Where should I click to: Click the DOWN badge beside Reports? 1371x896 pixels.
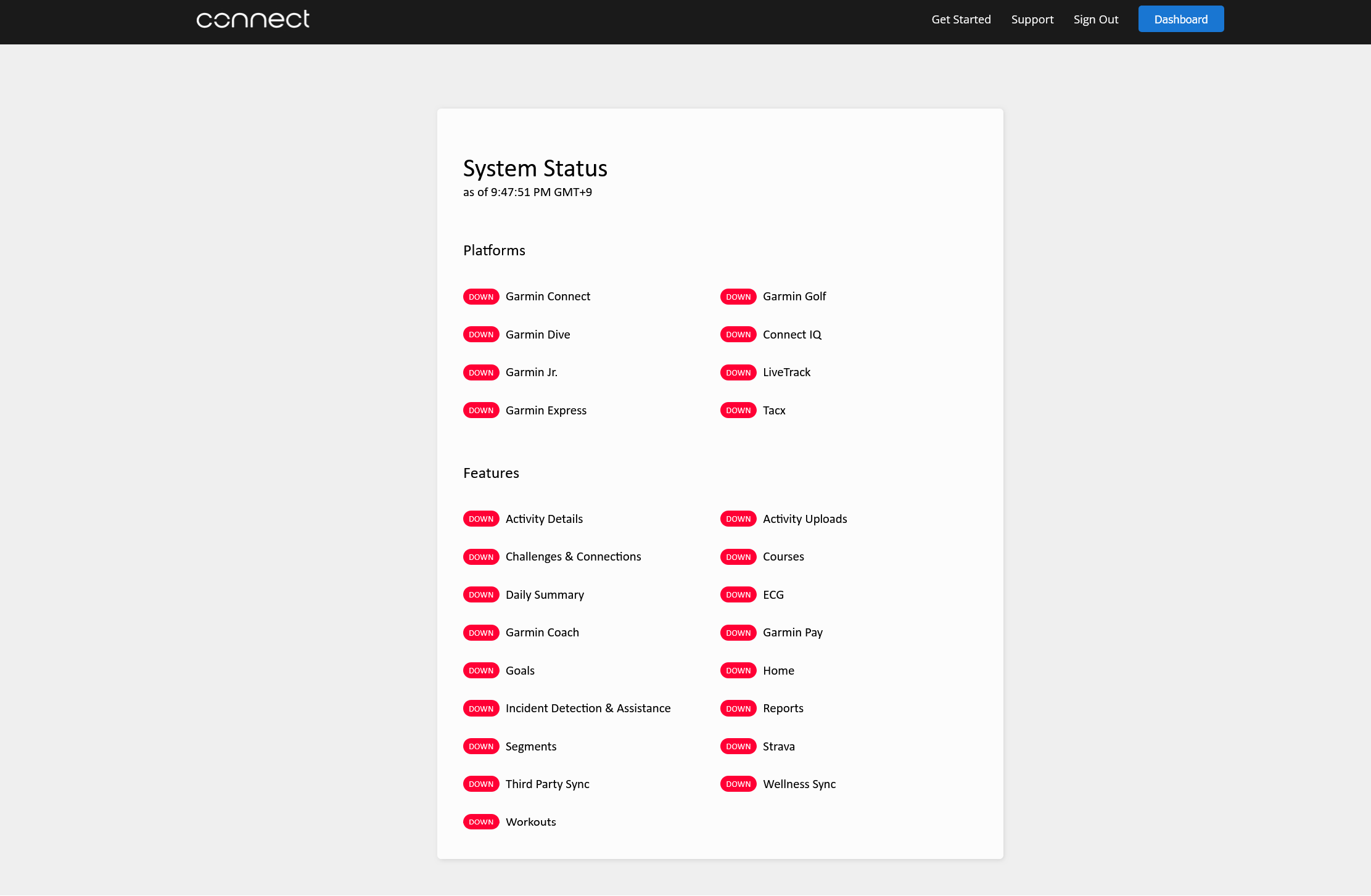738,709
